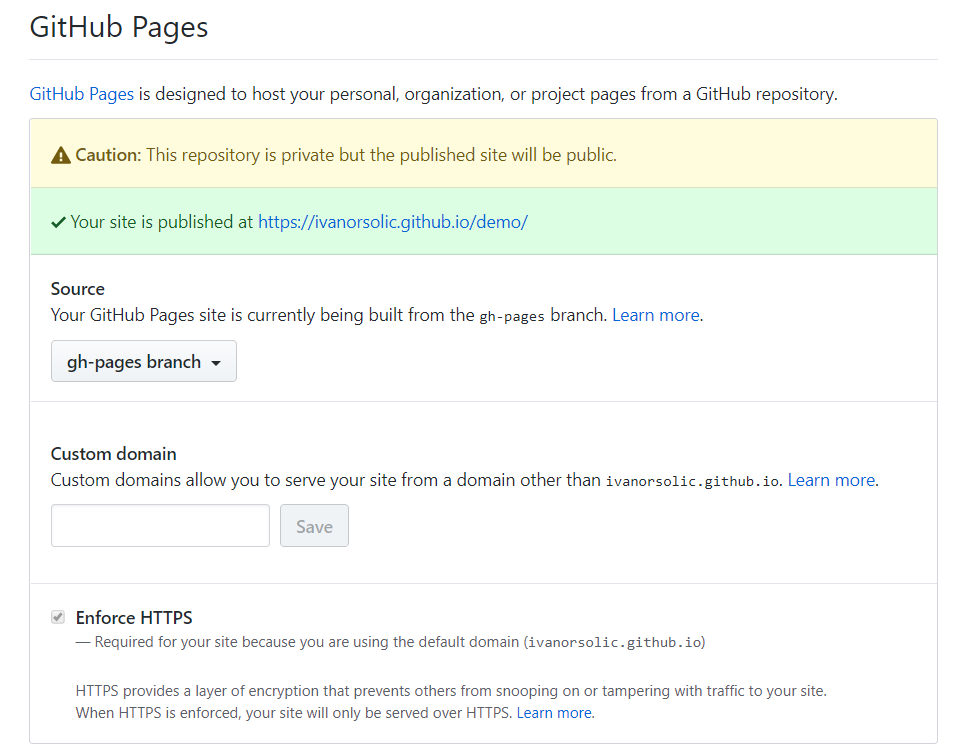
Task: Click the HTTPS encryption description paragraph
Action: coord(451,691)
